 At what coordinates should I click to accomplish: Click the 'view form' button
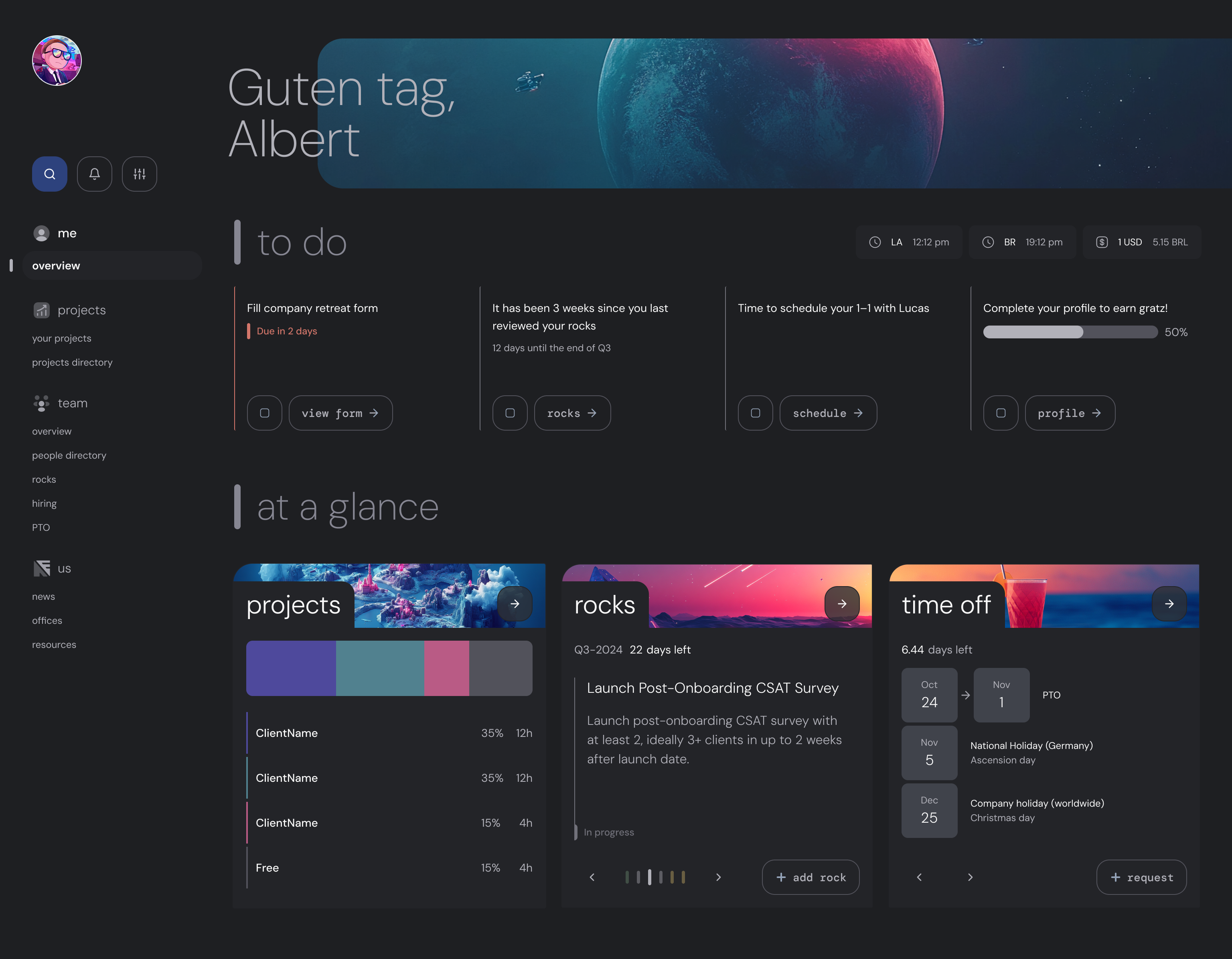tap(341, 413)
